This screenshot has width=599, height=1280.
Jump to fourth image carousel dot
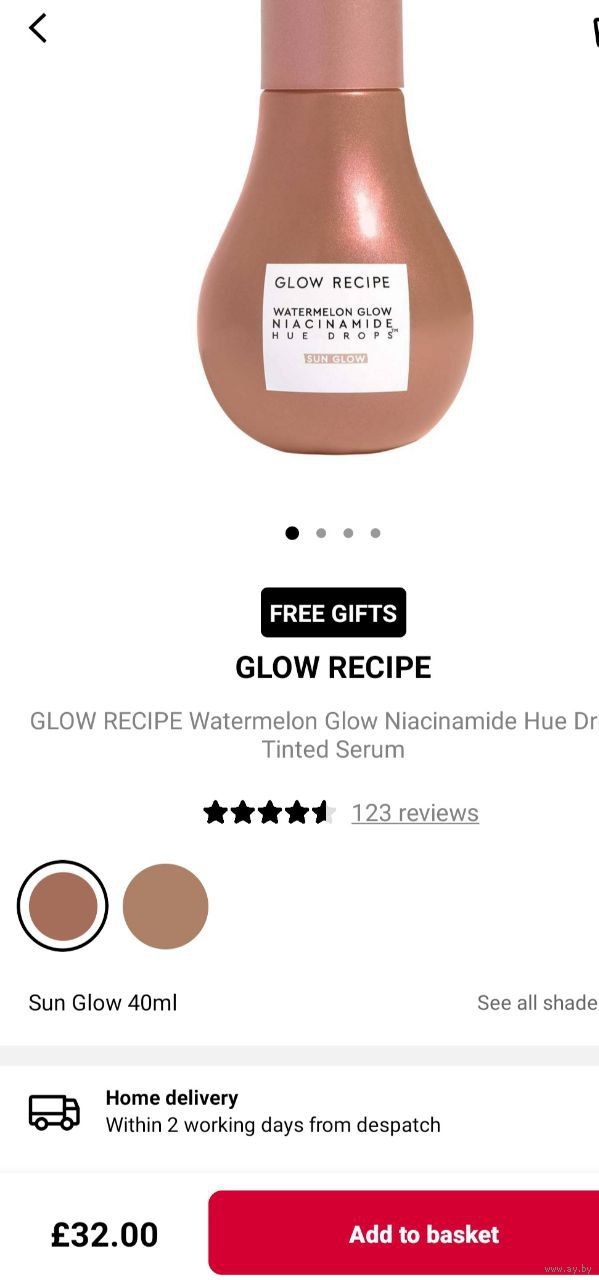[375, 533]
